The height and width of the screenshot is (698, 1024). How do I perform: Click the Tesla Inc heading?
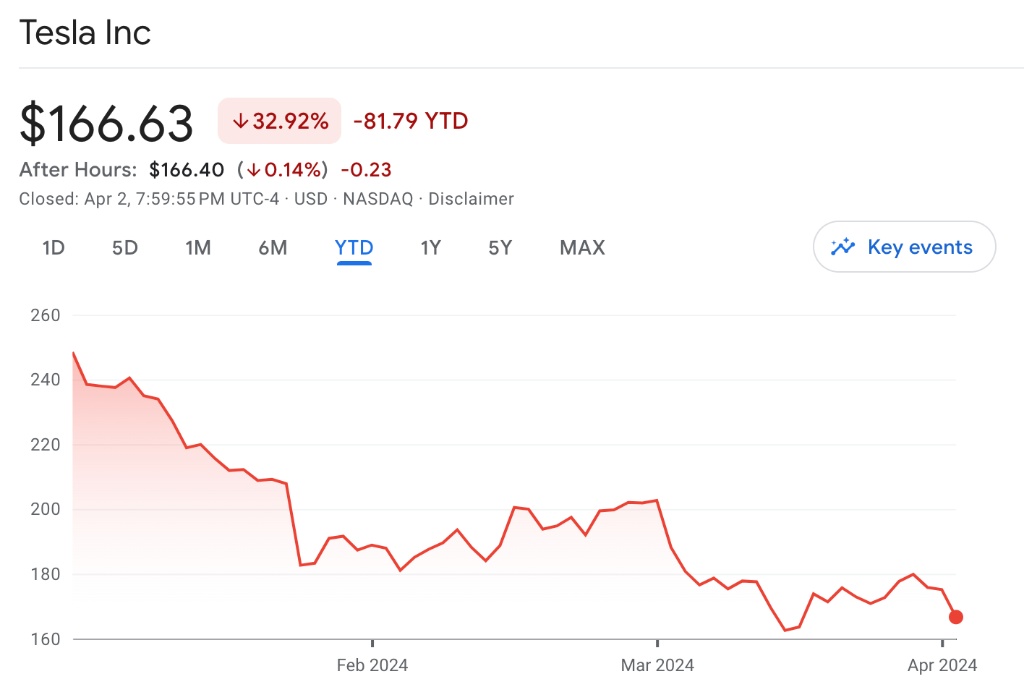85,33
